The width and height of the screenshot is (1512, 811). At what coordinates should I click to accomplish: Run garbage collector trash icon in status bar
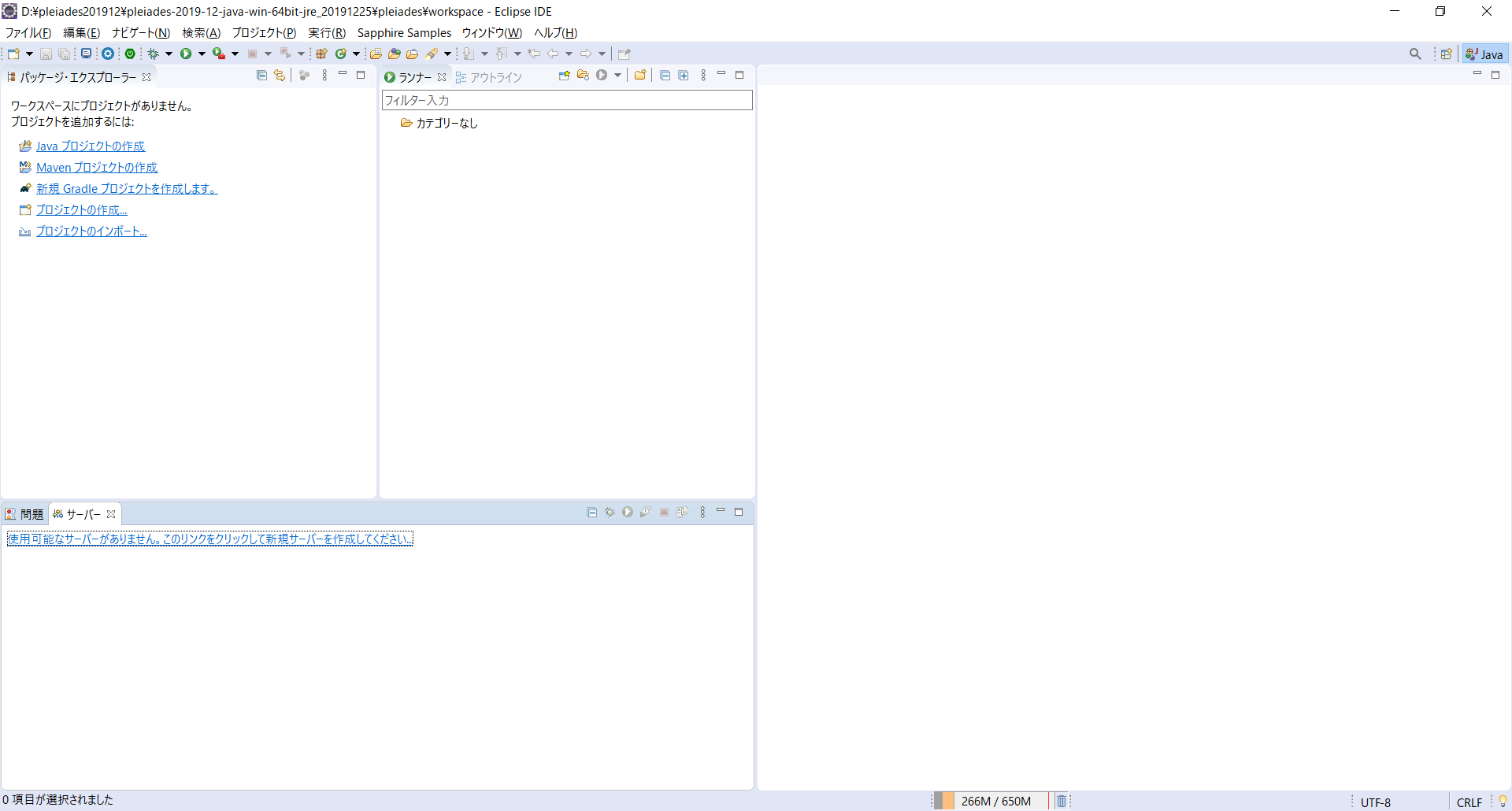pos(1061,802)
